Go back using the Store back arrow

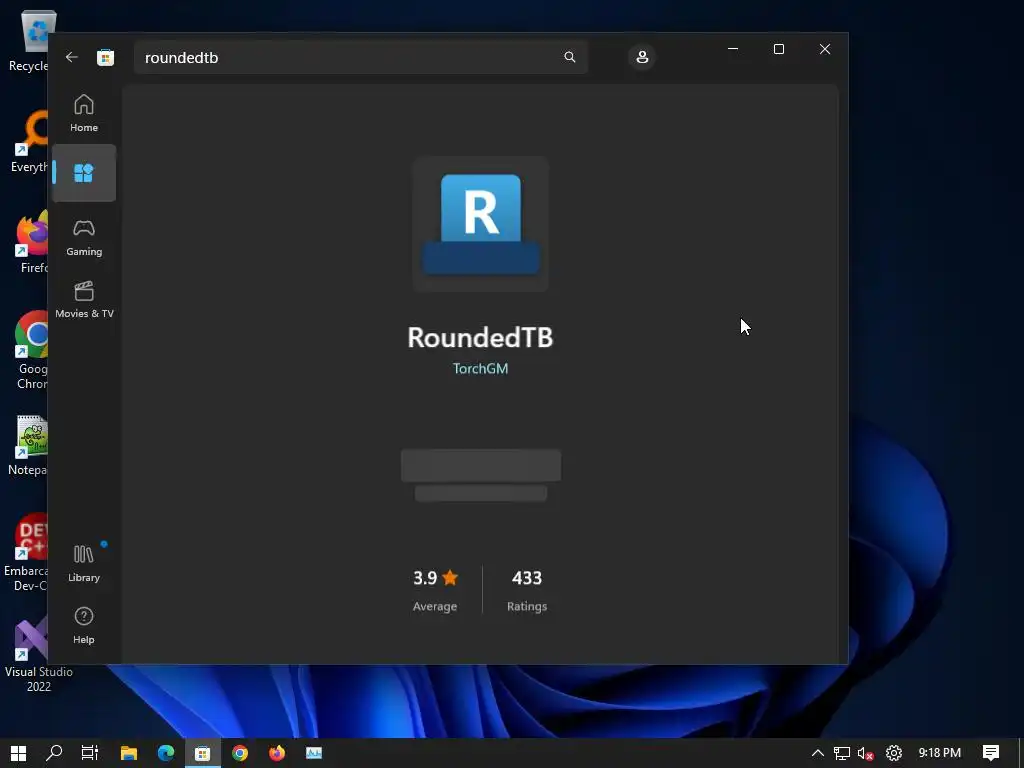coord(72,57)
